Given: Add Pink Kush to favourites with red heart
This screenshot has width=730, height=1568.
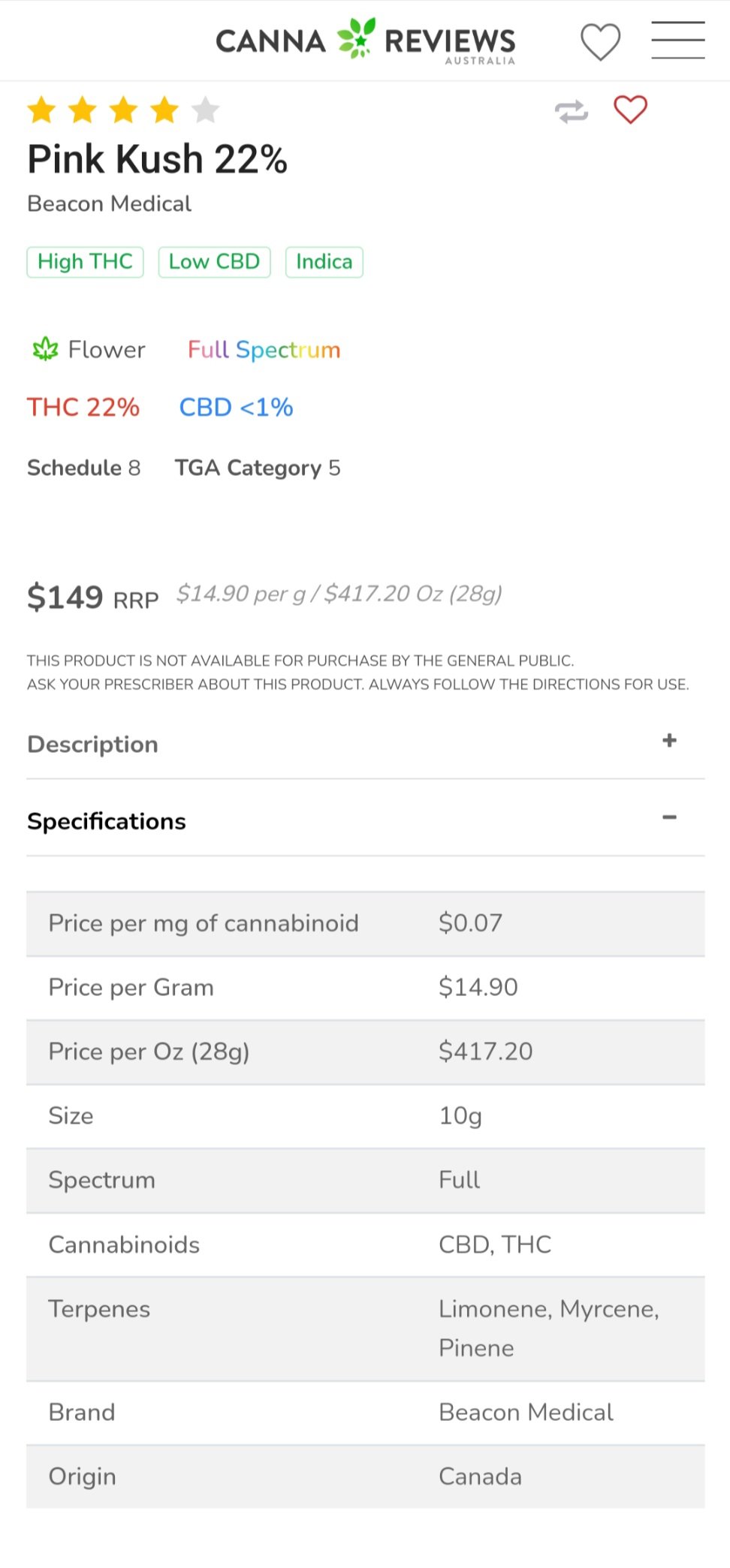Looking at the screenshot, I should tap(630, 110).
